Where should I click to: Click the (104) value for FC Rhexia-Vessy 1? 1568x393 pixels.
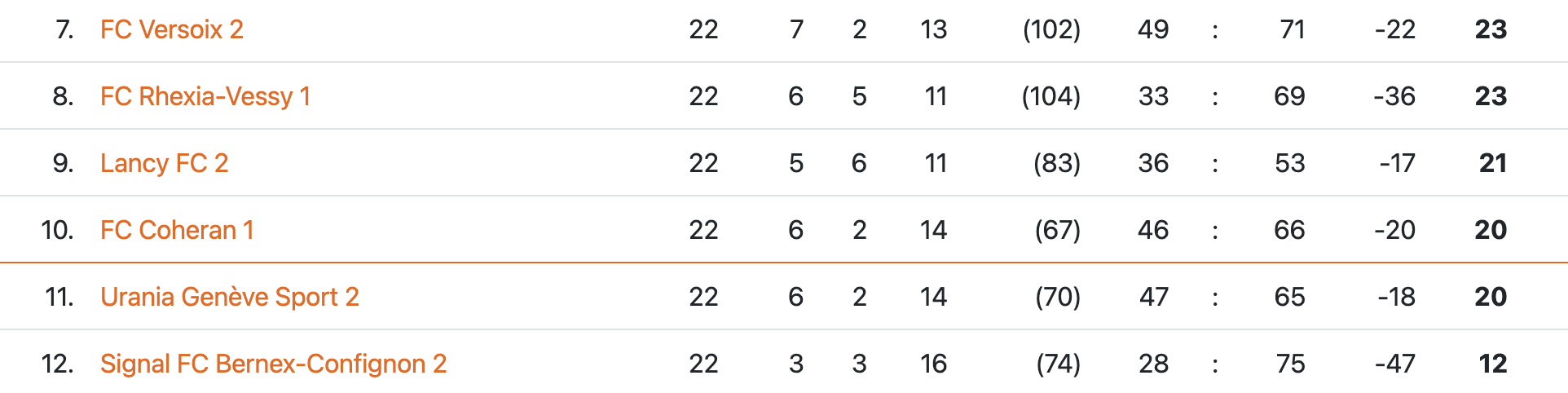coord(1050,97)
